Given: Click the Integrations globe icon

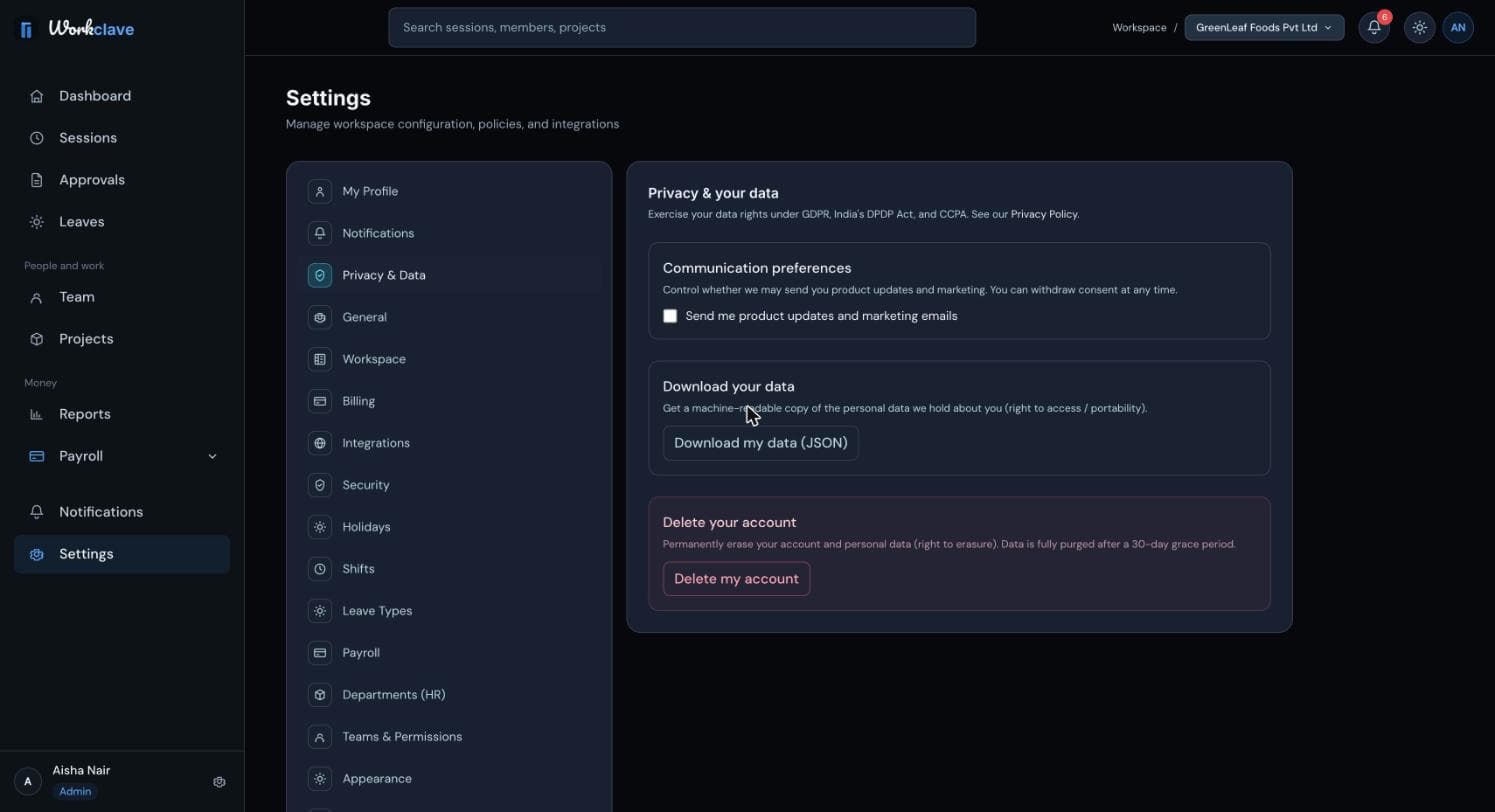Looking at the screenshot, I should [x=320, y=443].
